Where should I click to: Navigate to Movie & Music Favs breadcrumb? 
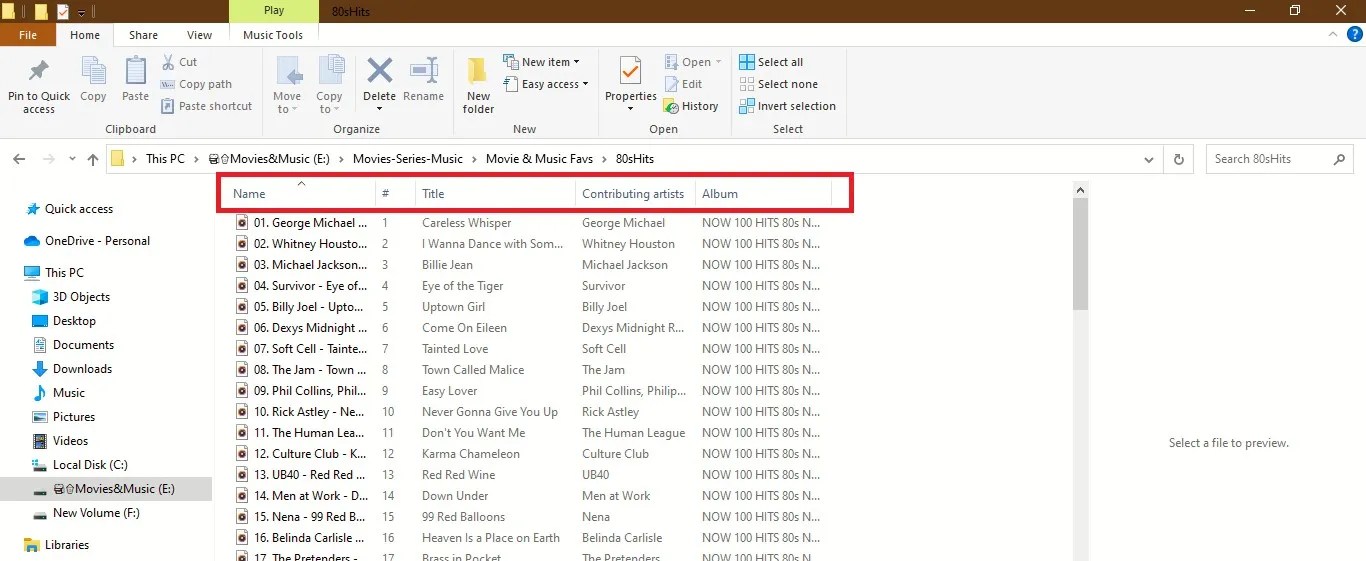[x=539, y=159]
